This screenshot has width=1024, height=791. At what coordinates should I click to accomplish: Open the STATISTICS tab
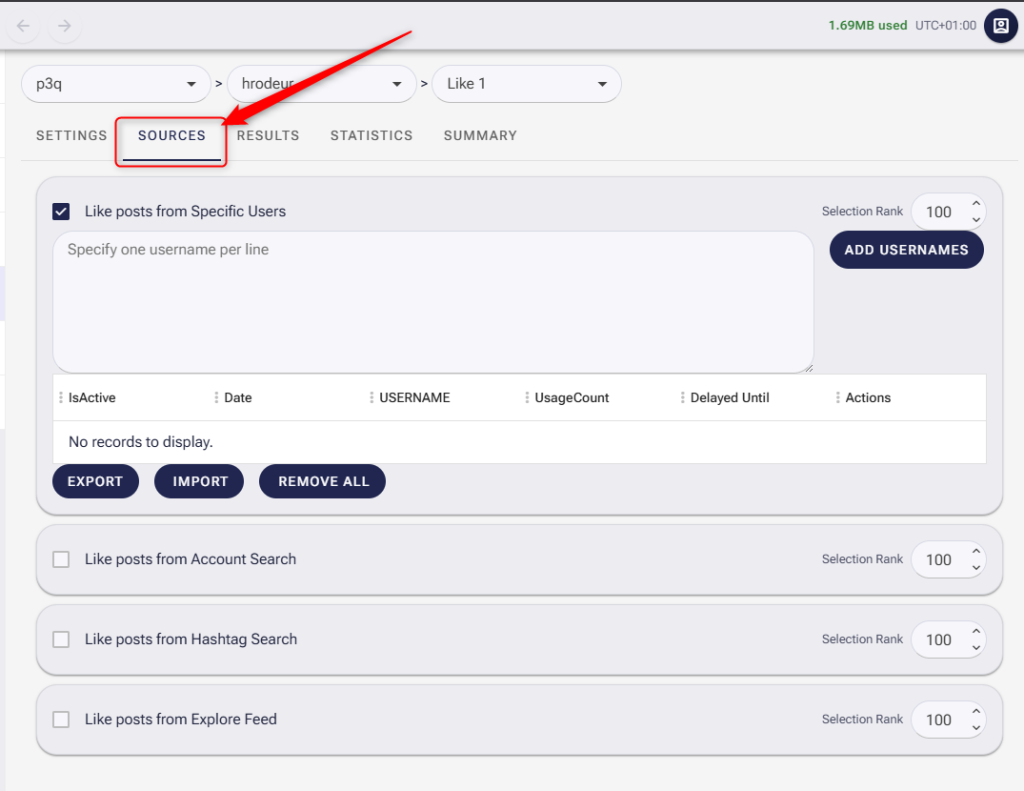(x=371, y=135)
